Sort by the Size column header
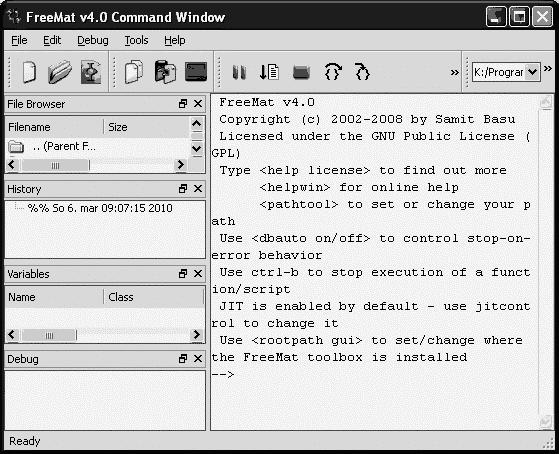Viewport: 559px width, 454px height. (147, 127)
